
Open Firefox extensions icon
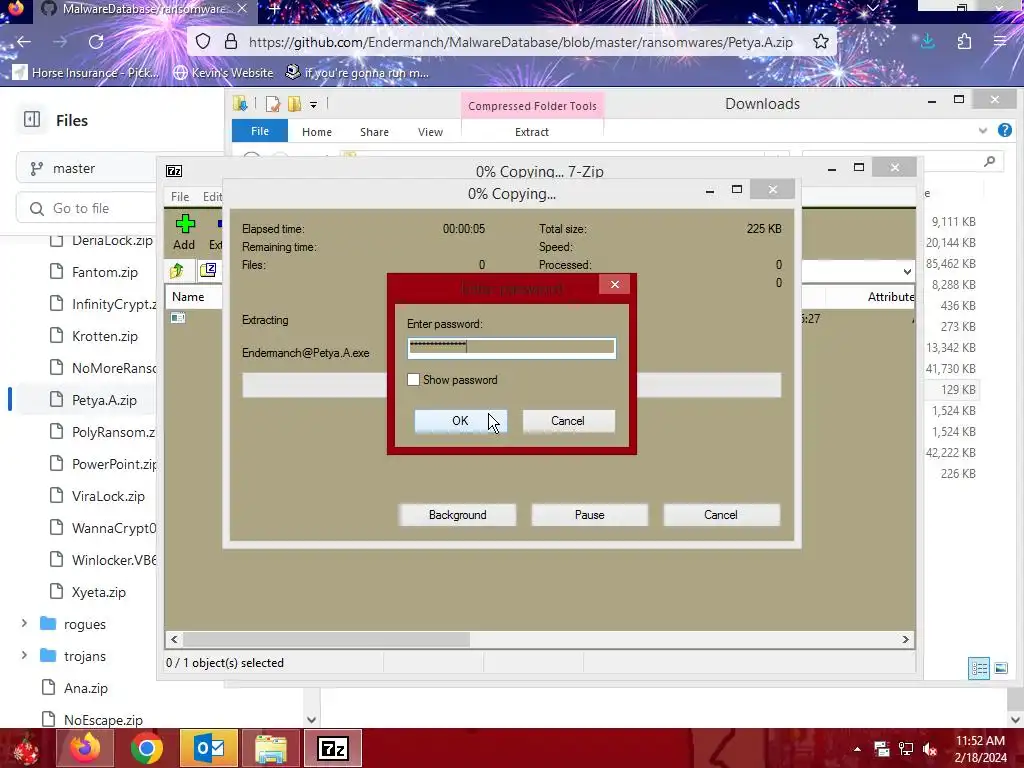point(964,42)
